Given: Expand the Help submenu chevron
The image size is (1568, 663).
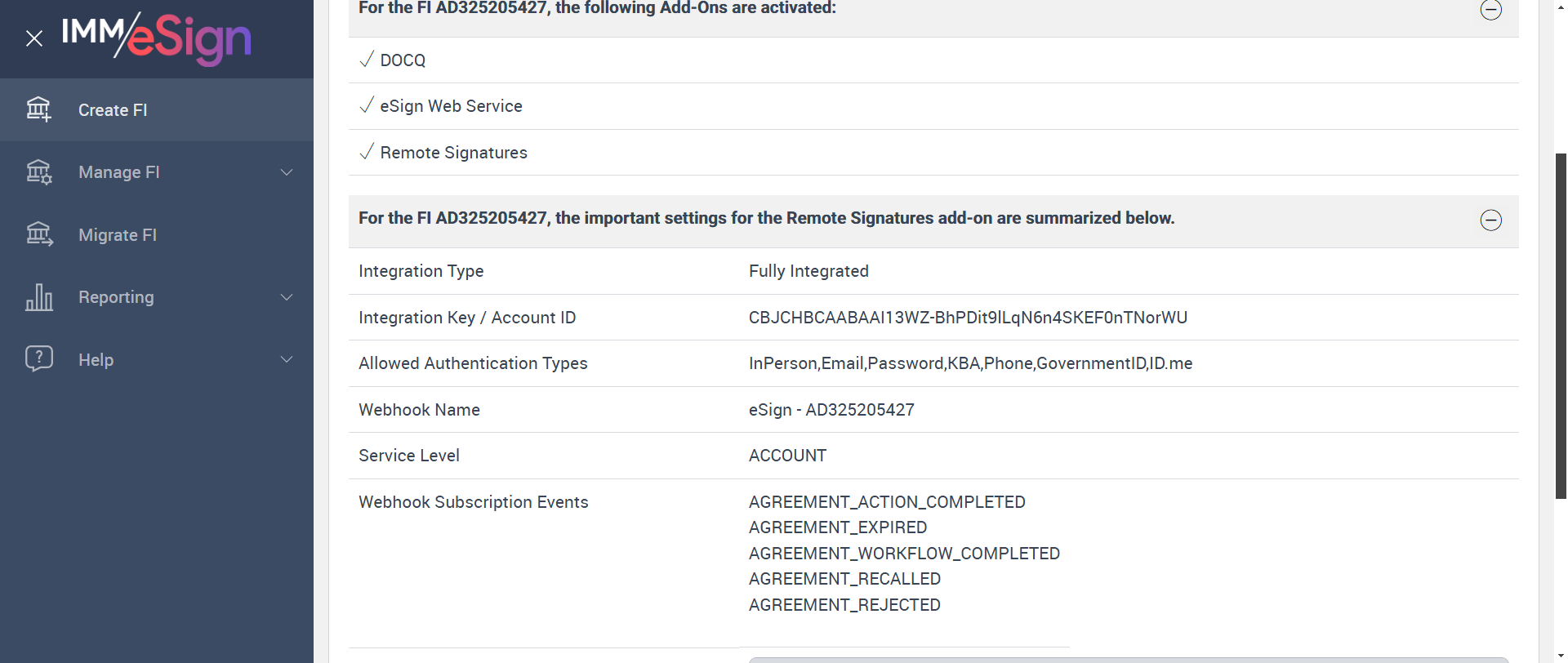Looking at the screenshot, I should tap(287, 359).
